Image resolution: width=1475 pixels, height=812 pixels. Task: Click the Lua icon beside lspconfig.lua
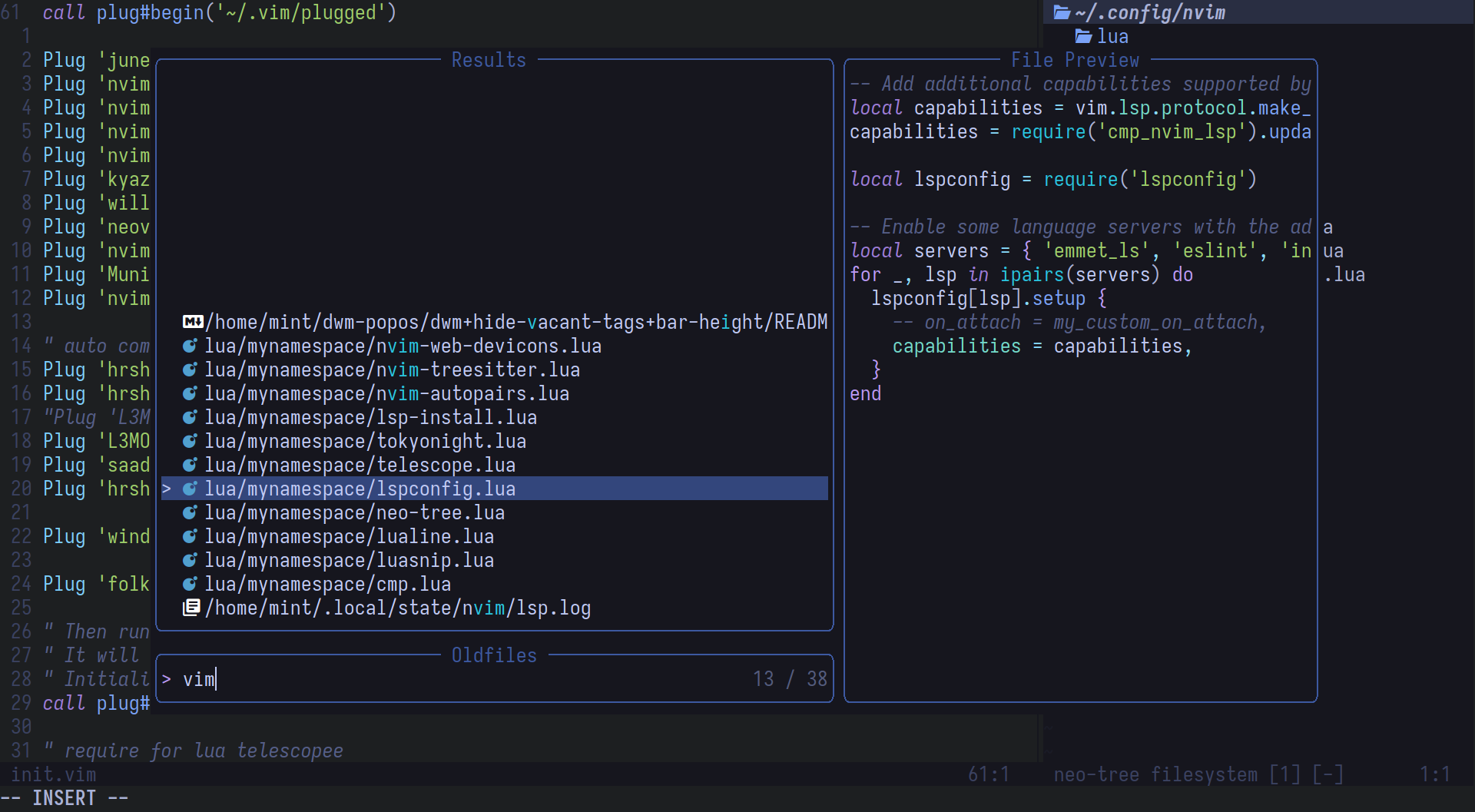(x=190, y=489)
